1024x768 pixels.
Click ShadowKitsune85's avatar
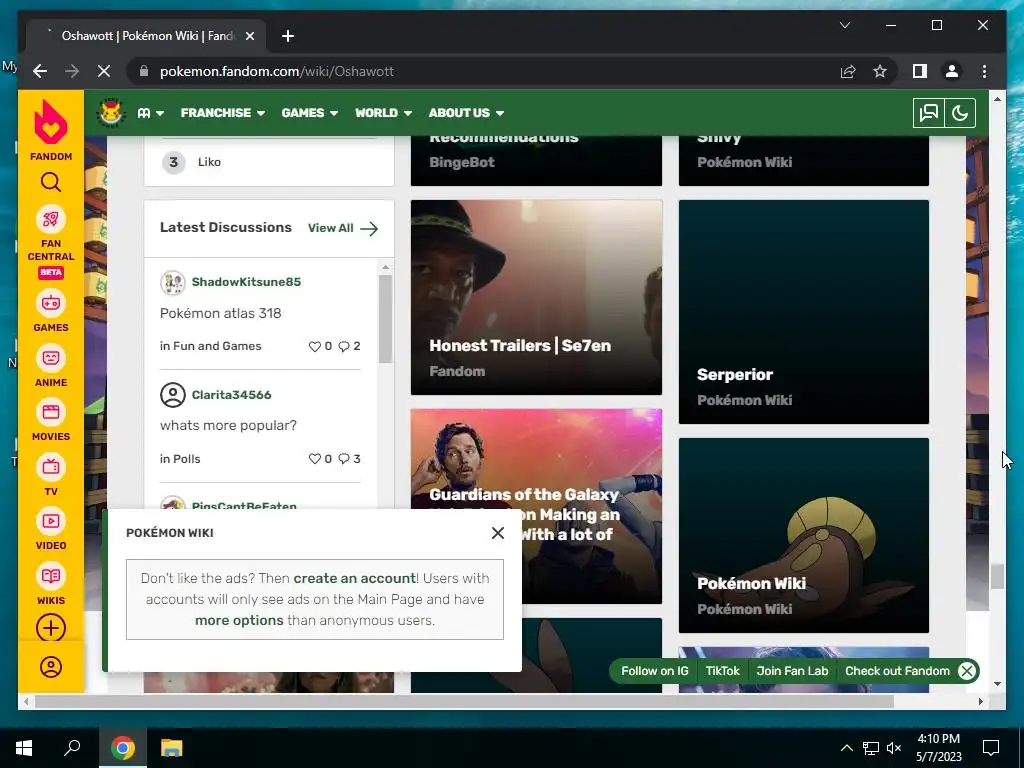click(x=172, y=283)
